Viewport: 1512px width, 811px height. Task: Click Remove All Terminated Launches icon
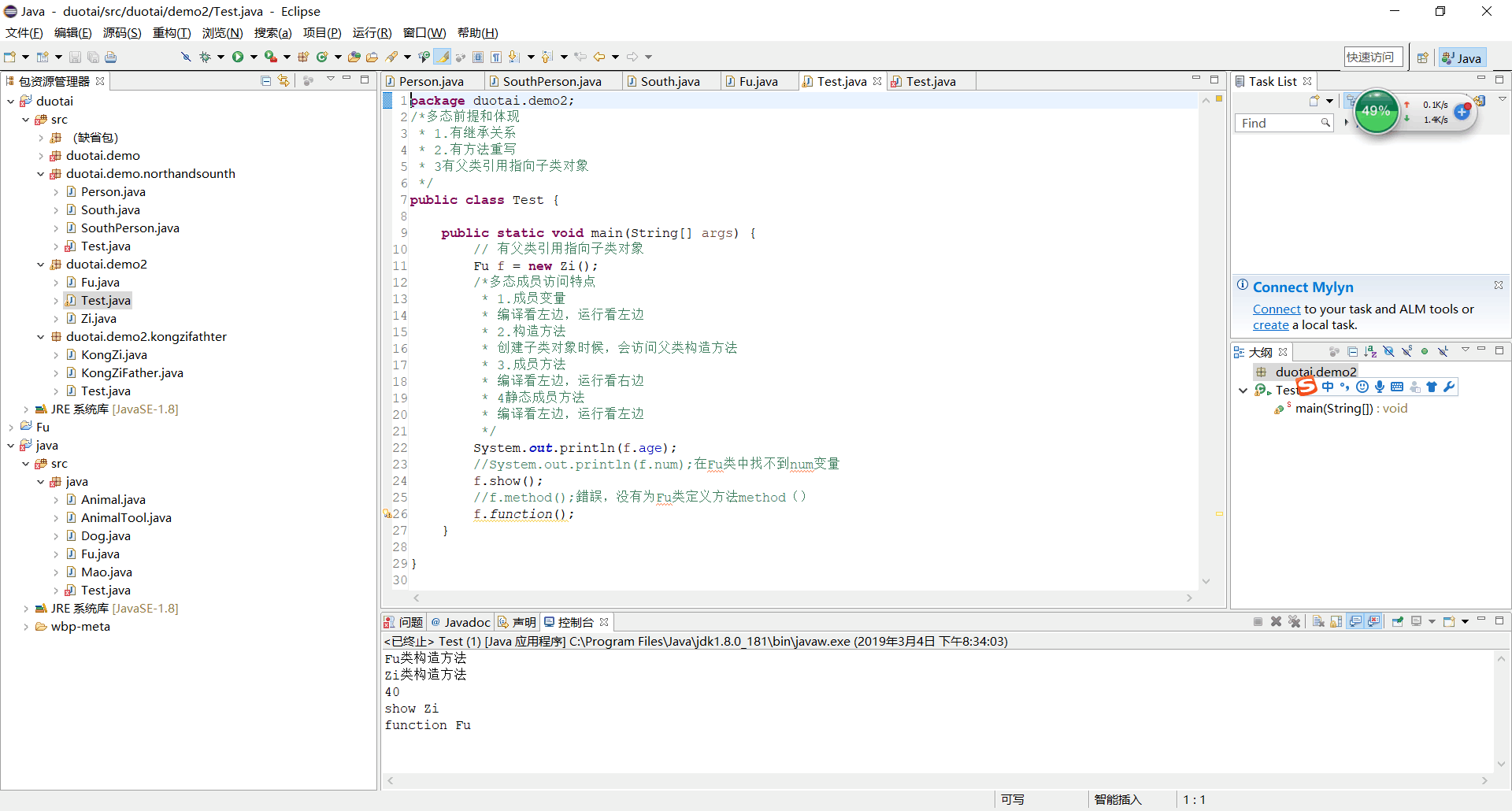pos(1294,621)
